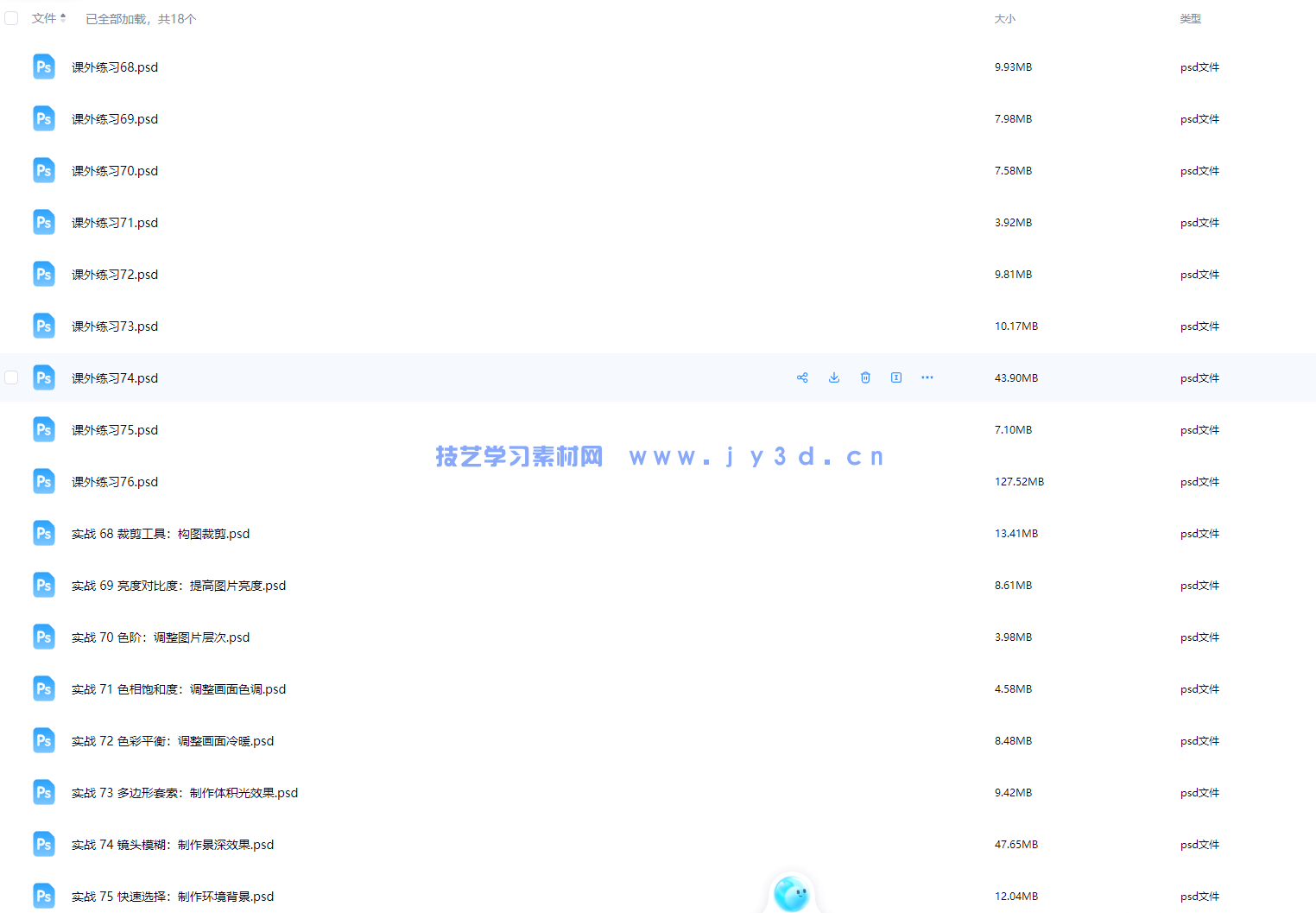
Task: Open 实战 68 裁剪工具：构图裁剪.psd
Action: 161,534
